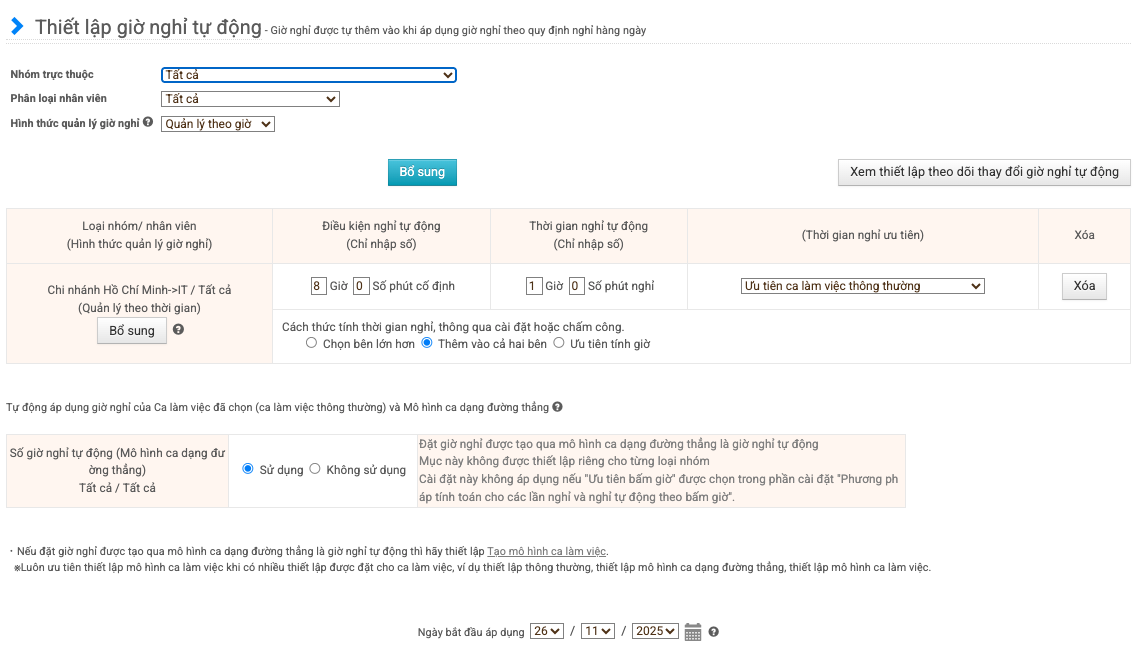Select the Chọn bên lớn hơn radio option
1135x649 pixels.
(x=313, y=343)
